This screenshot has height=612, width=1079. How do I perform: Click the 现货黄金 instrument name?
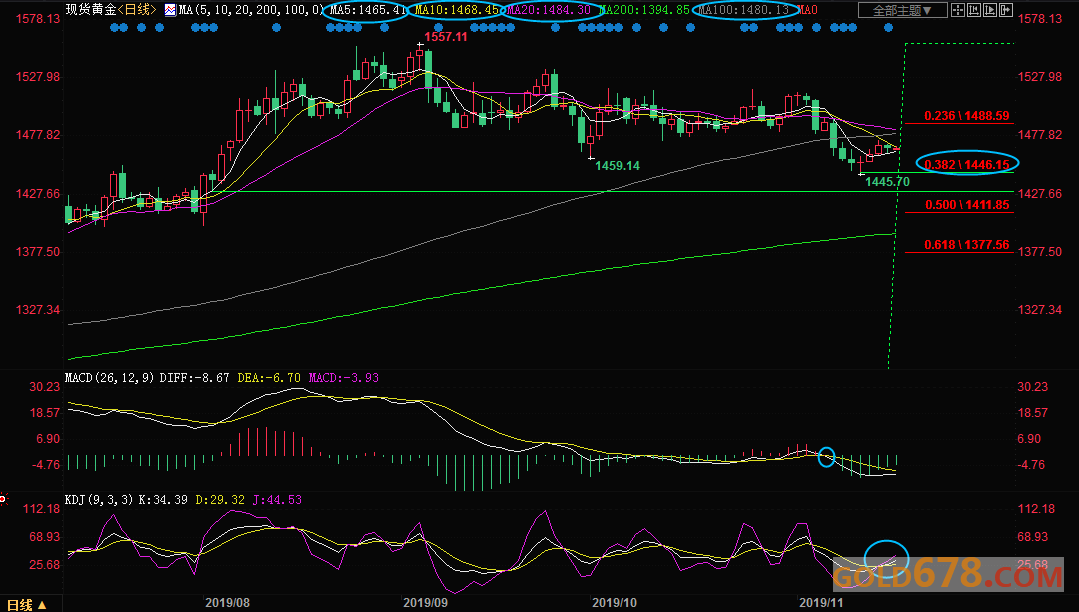[x=91, y=10]
